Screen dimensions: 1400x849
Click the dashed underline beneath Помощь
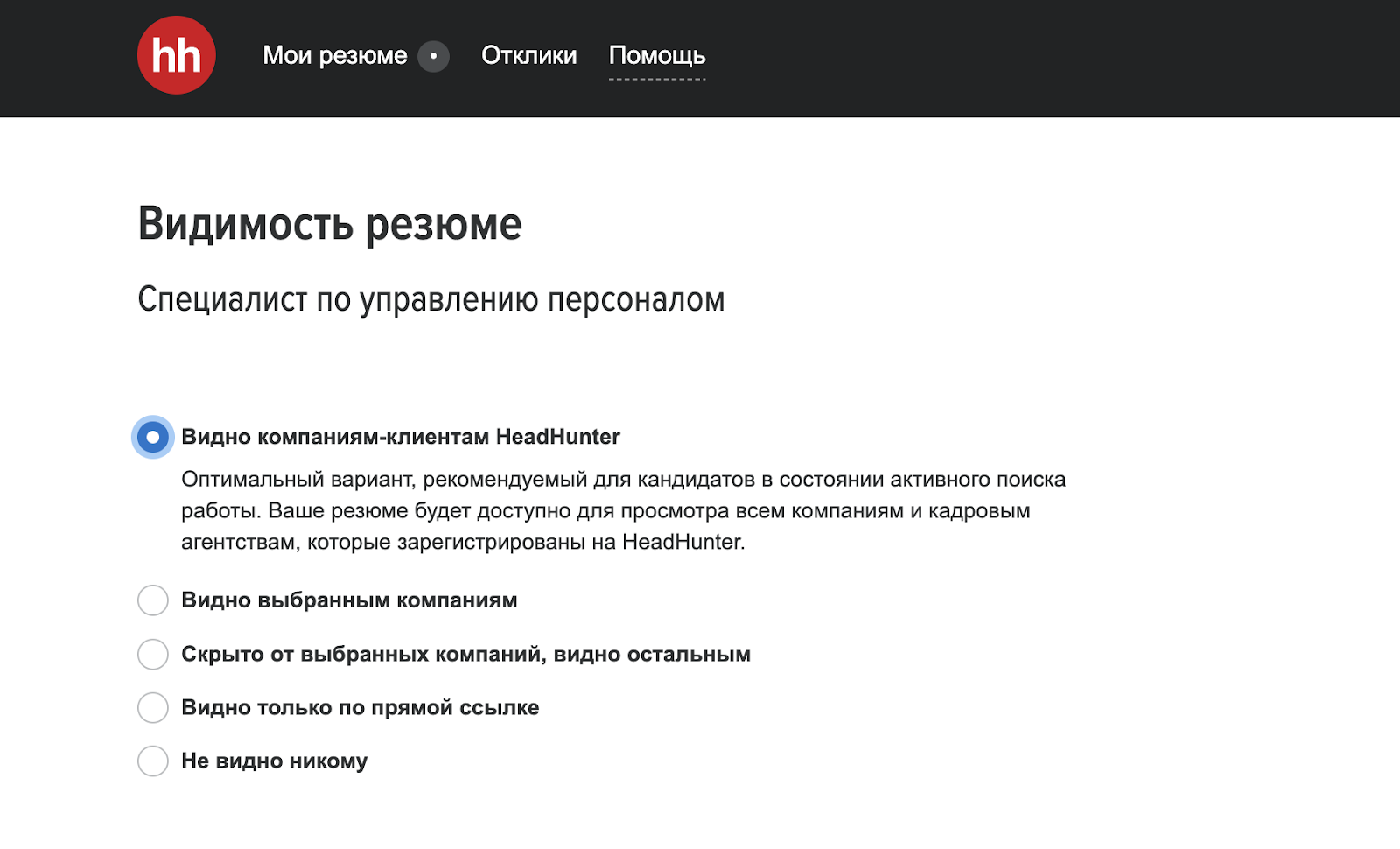click(x=656, y=79)
